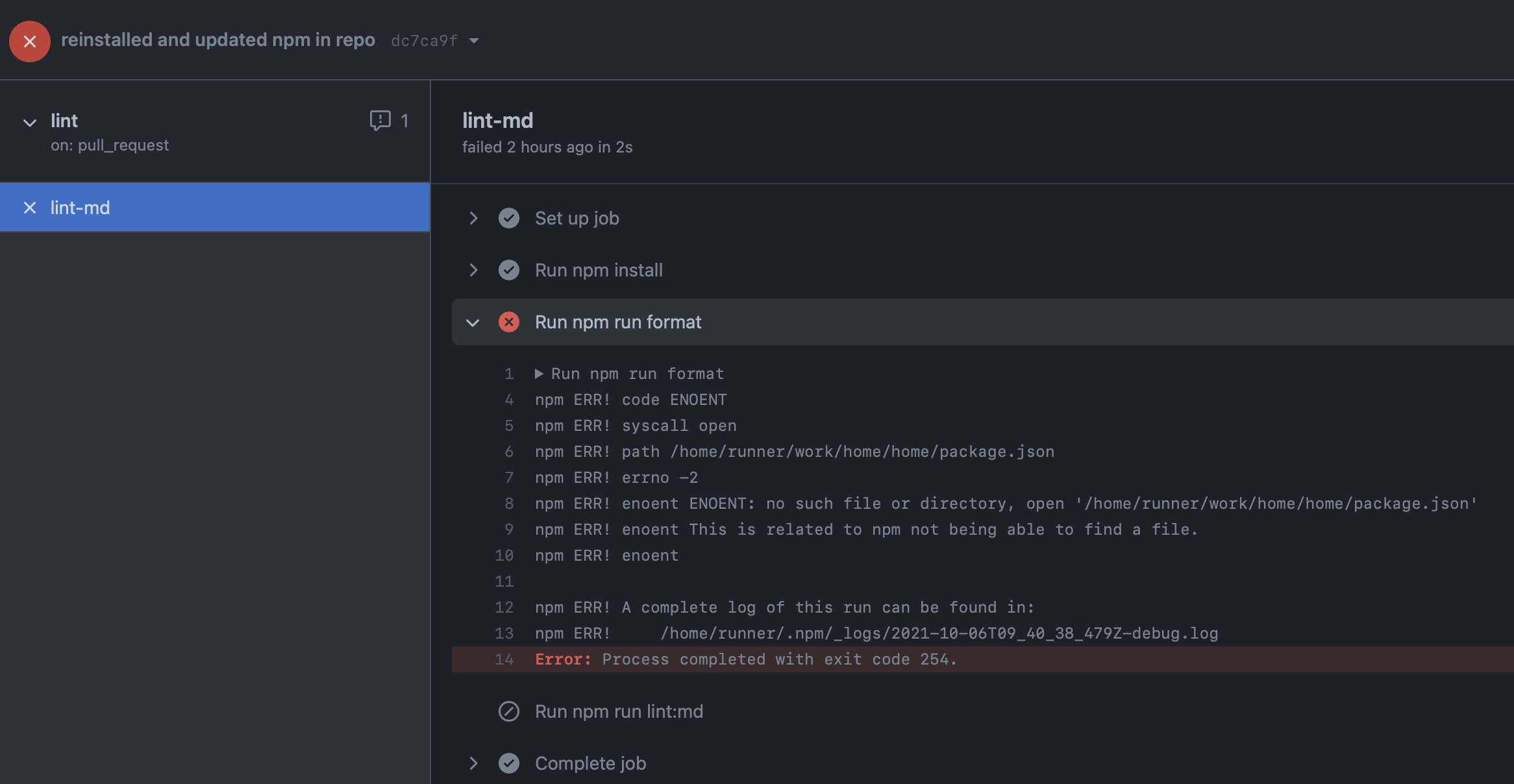Expand the Set up job step chevron
The height and width of the screenshot is (784, 1514).
[473, 218]
